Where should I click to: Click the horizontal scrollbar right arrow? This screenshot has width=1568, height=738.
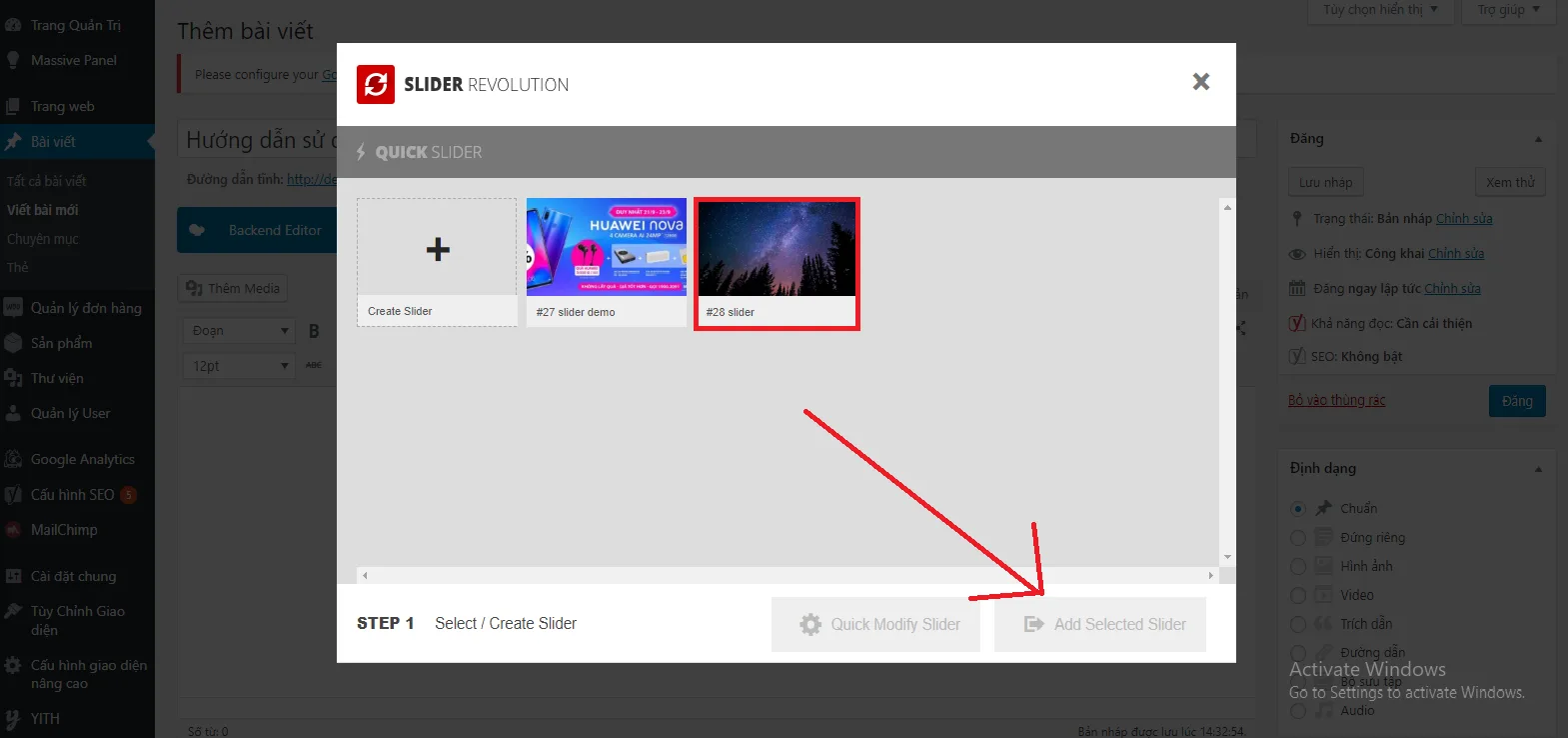point(1210,575)
